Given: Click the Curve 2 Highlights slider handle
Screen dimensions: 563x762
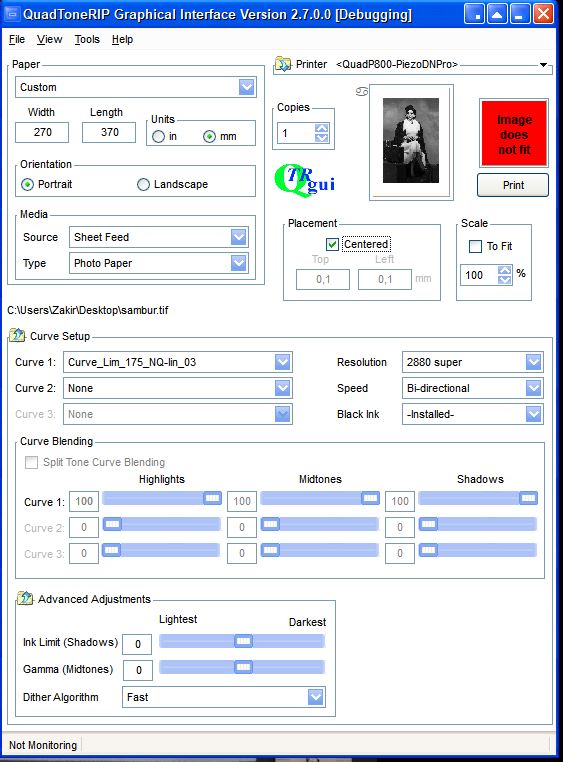Looking at the screenshot, I should point(112,524).
